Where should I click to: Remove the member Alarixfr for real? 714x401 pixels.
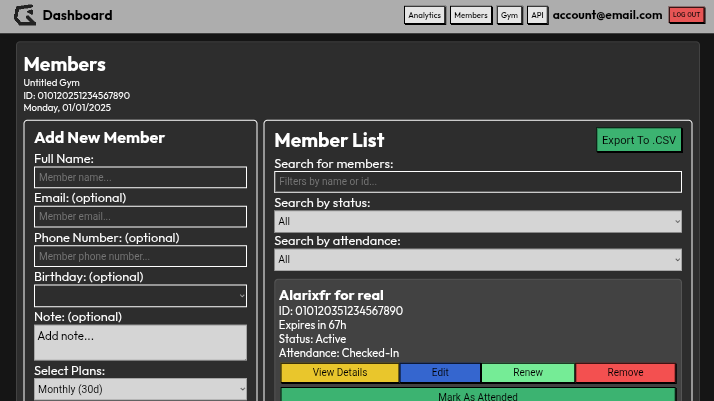626,373
